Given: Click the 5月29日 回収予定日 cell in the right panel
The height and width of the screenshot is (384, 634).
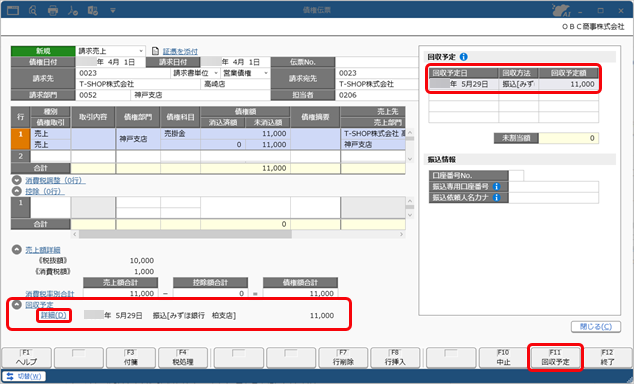Looking at the screenshot, I should [463, 84].
